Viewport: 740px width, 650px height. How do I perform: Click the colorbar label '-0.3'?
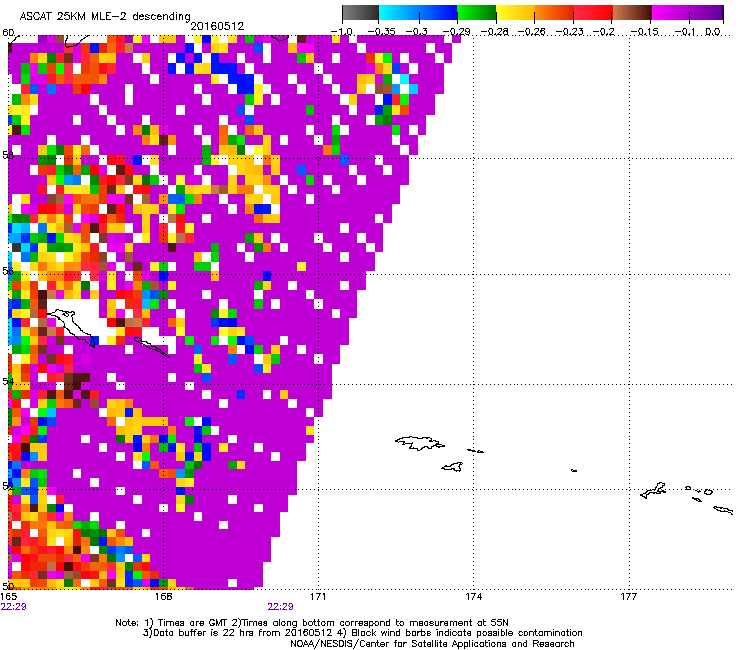click(x=417, y=32)
